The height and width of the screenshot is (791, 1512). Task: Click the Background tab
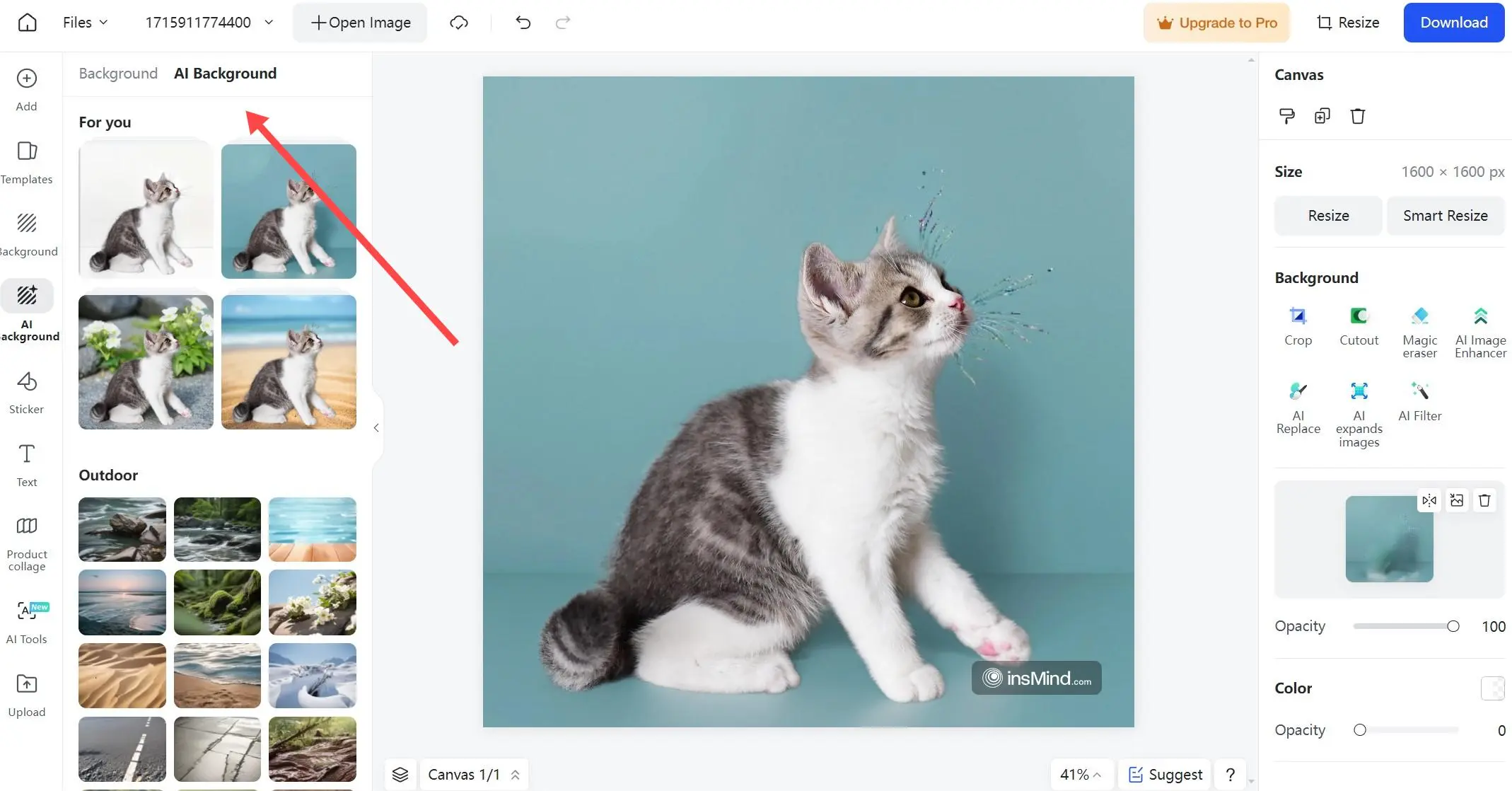pyautogui.click(x=117, y=73)
